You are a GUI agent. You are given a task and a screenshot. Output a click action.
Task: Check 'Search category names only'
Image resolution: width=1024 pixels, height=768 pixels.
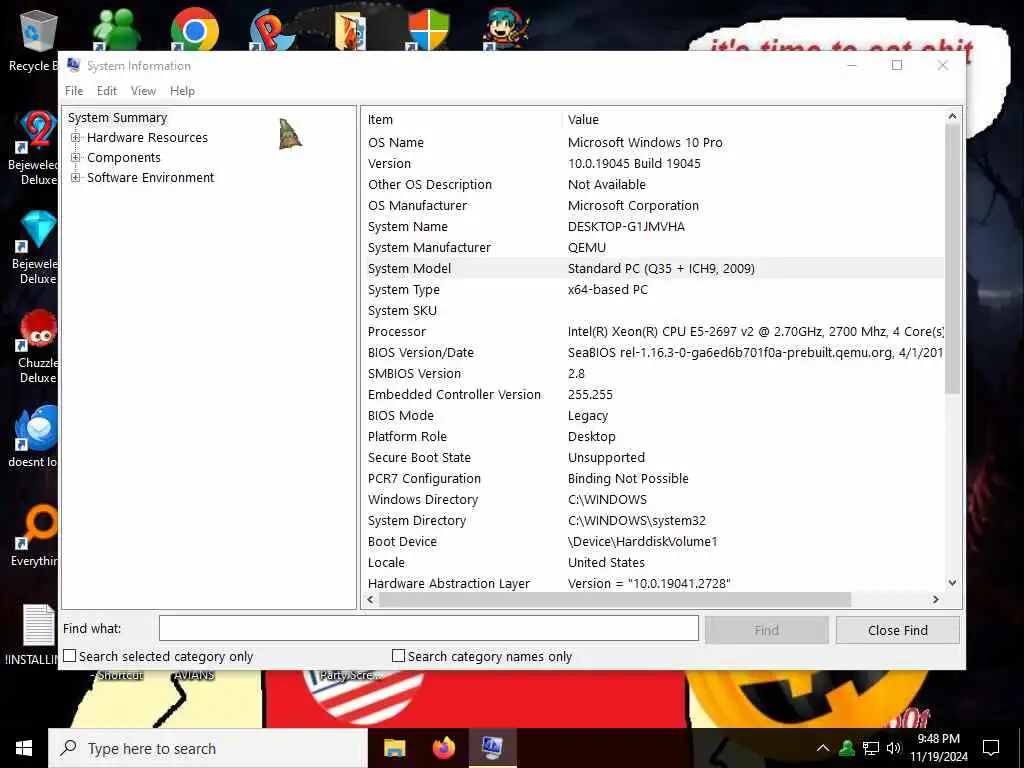point(398,656)
